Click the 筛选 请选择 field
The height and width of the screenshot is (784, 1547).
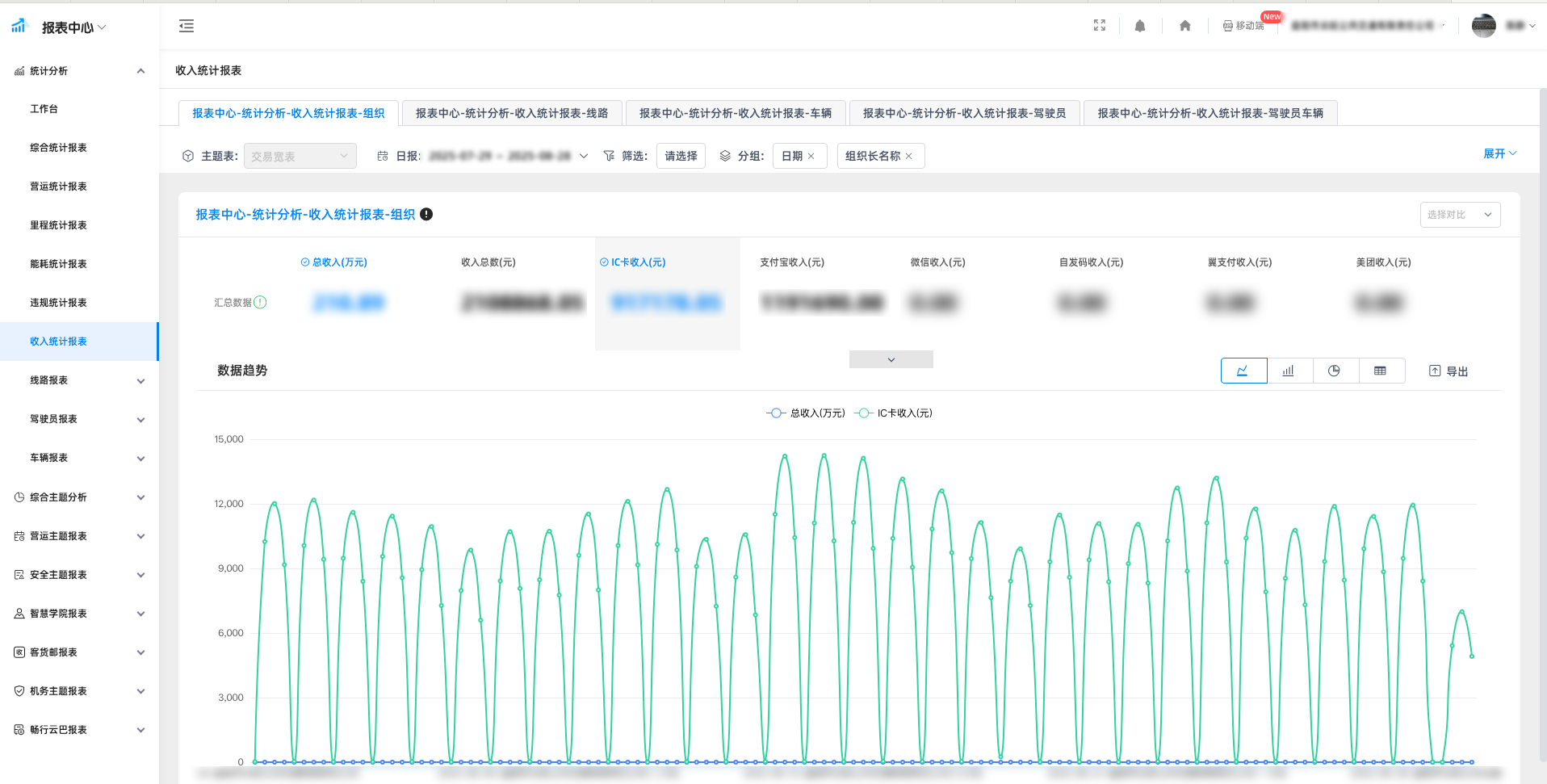681,156
